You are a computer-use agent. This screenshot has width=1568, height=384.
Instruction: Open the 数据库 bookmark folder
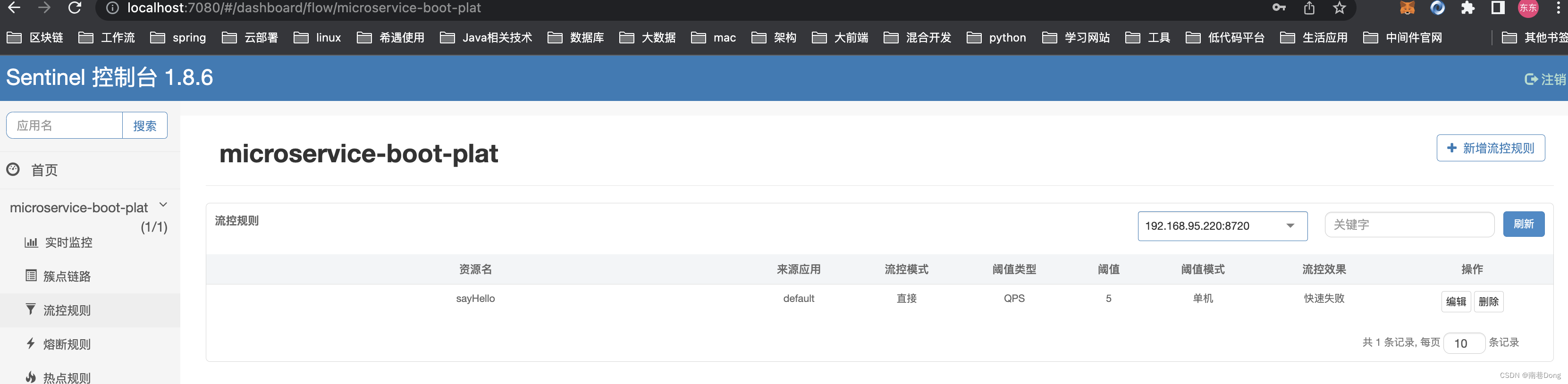tap(575, 38)
